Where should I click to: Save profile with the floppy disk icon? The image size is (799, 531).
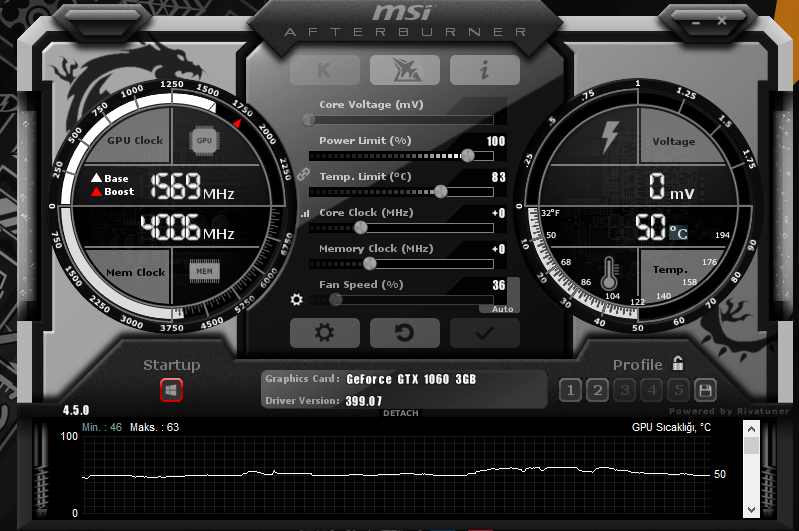pos(705,390)
